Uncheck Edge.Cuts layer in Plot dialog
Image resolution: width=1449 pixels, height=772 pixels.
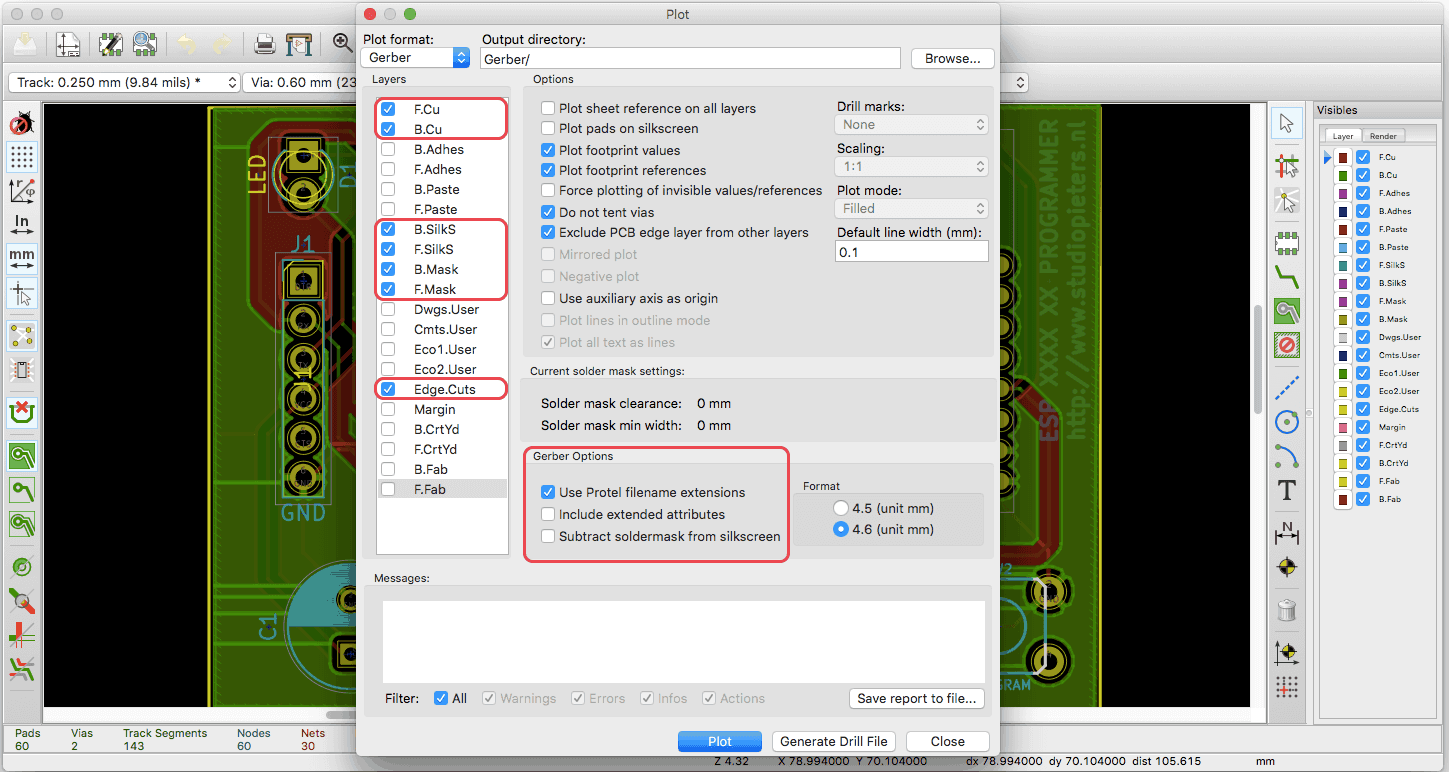tap(388, 389)
